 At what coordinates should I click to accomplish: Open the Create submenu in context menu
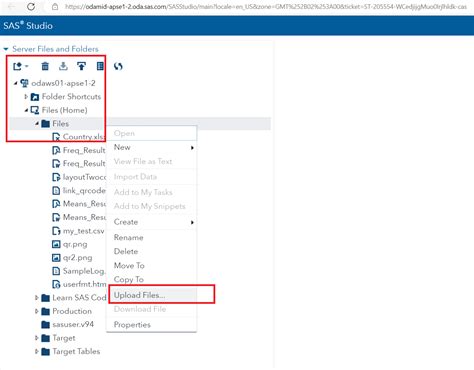pyautogui.click(x=152, y=222)
